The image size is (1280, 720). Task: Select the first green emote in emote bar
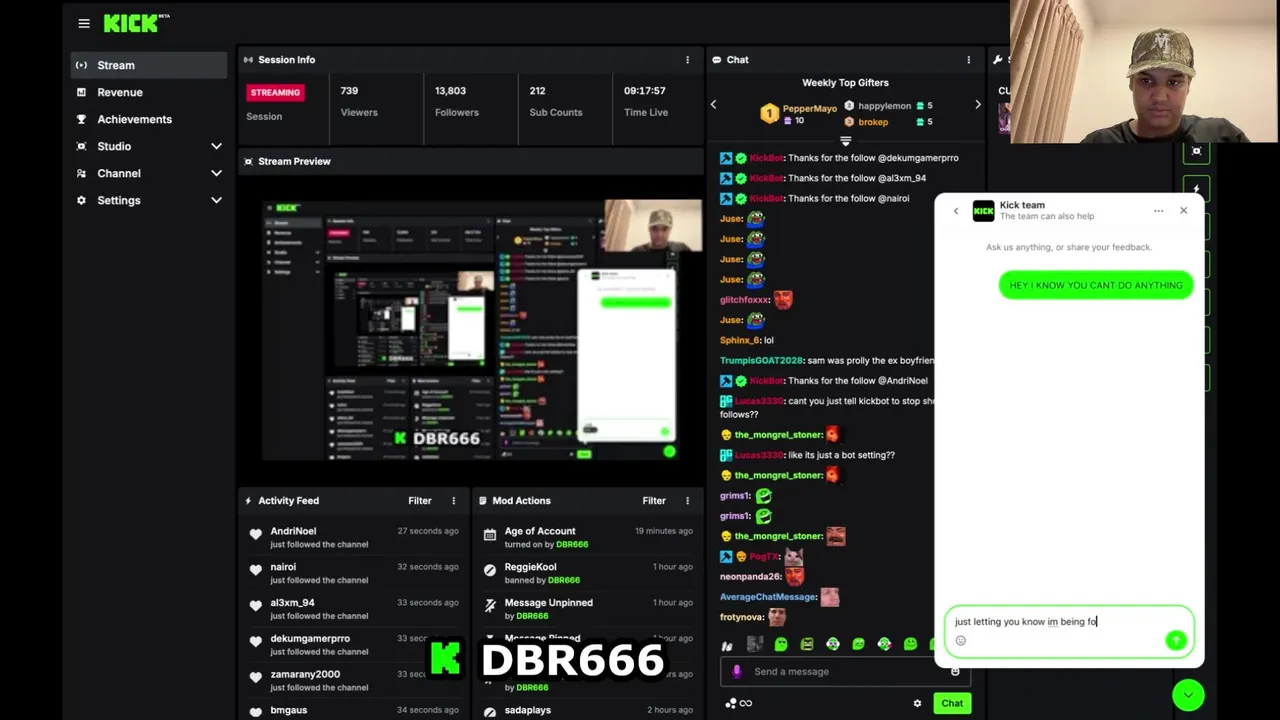tap(781, 644)
